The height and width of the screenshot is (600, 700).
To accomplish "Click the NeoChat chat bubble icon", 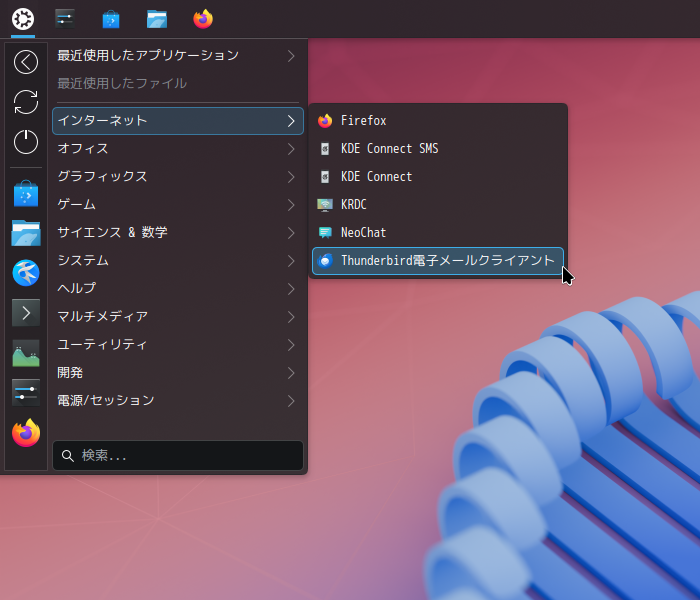I will coord(325,232).
